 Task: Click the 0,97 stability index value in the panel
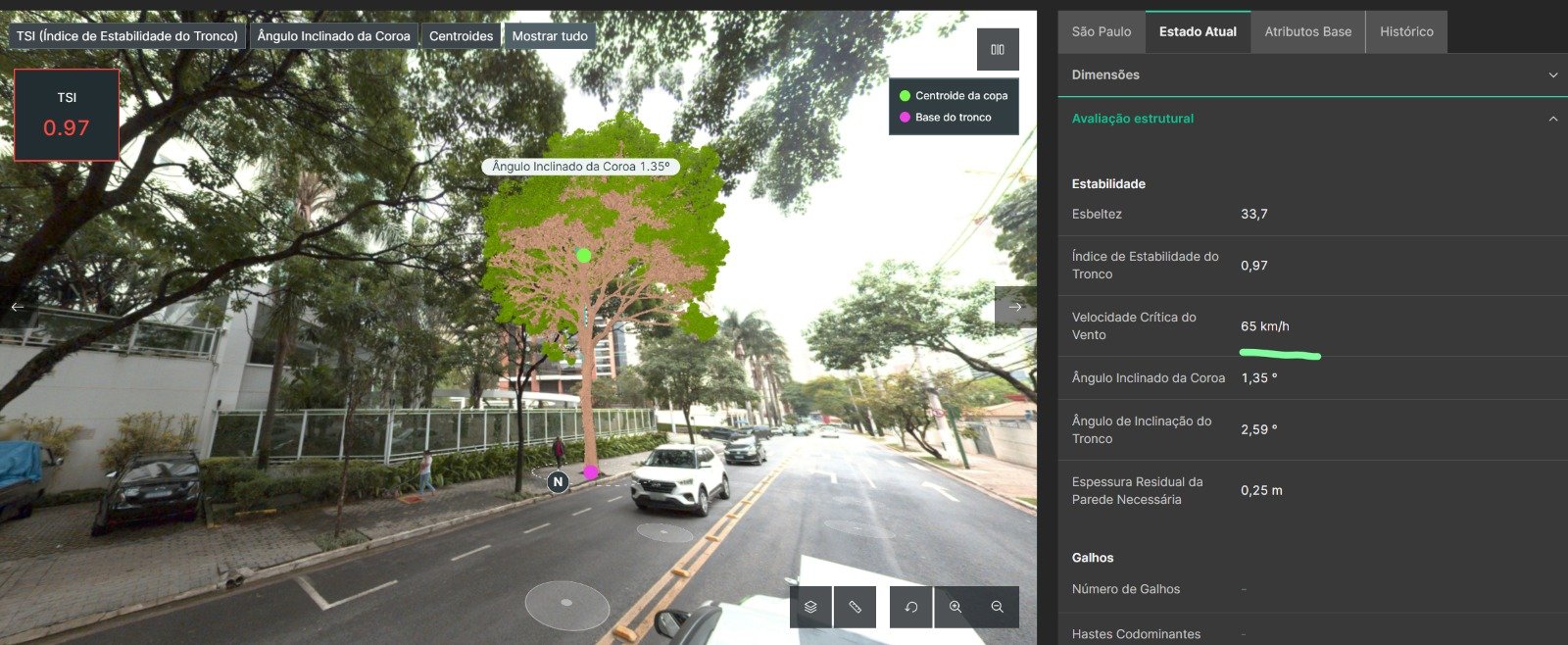pyautogui.click(x=1254, y=266)
